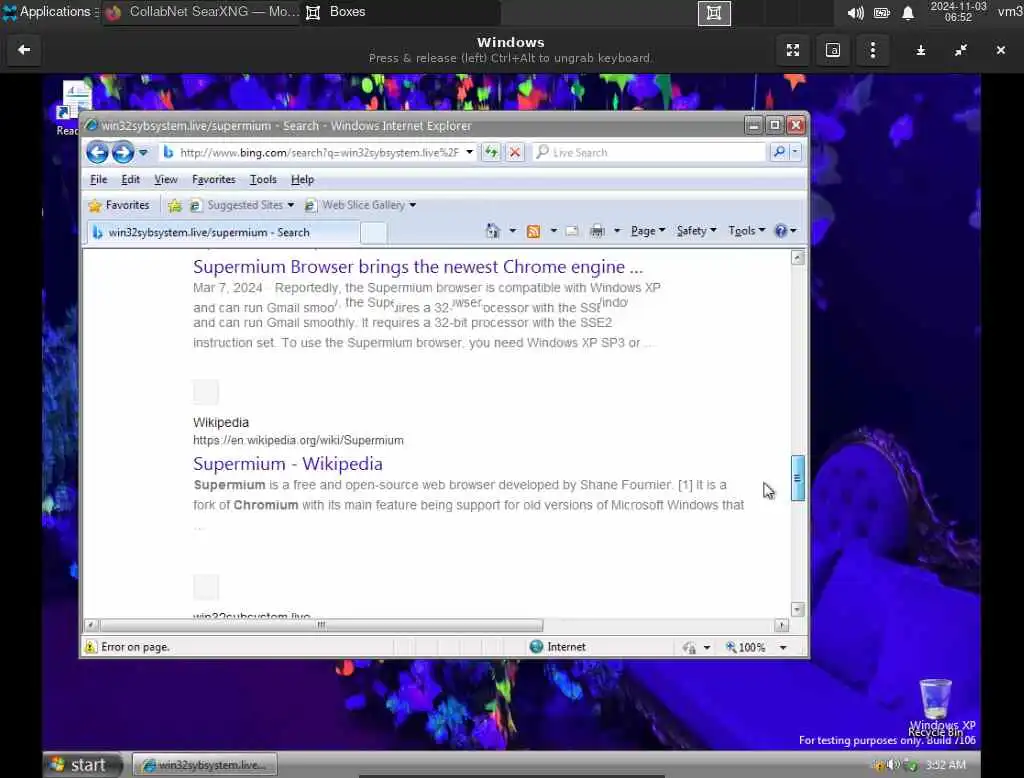
Task: Open a new tab with the blank tab button
Action: [x=374, y=233]
